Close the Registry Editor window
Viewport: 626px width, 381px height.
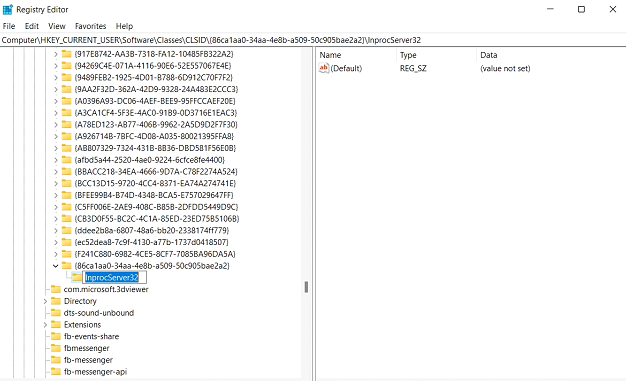(x=613, y=9)
